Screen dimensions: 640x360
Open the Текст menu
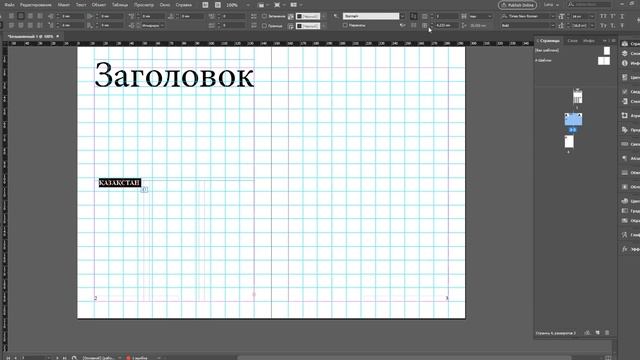click(81, 5)
